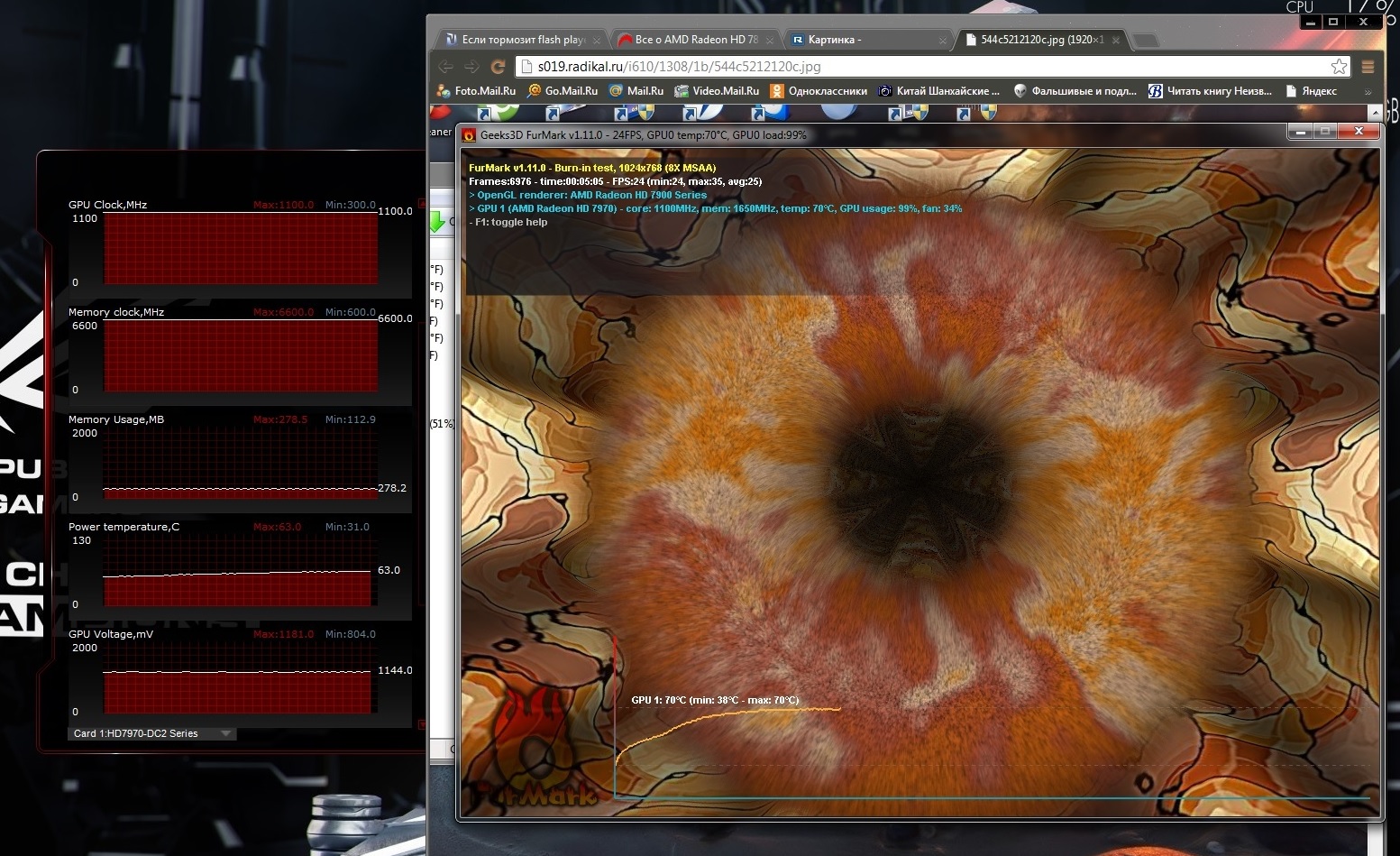Switch to the 'Картинка -' tab
Image resolution: width=1400 pixels, height=856 pixels.
coord(869,40)
